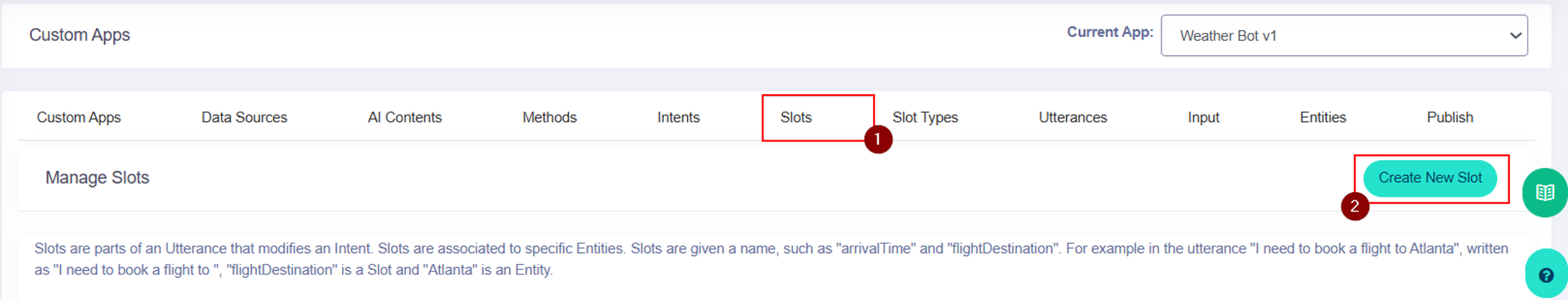Go to the Utterances tab
1568x300 pixels.
click(1072, 117)
